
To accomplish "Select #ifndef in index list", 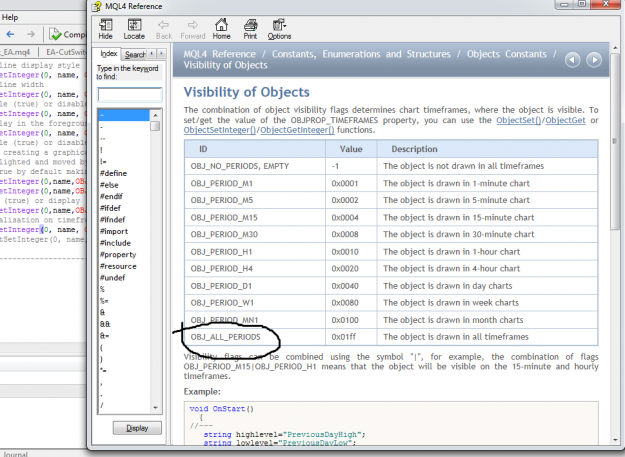I will click(x=112, y=220).
